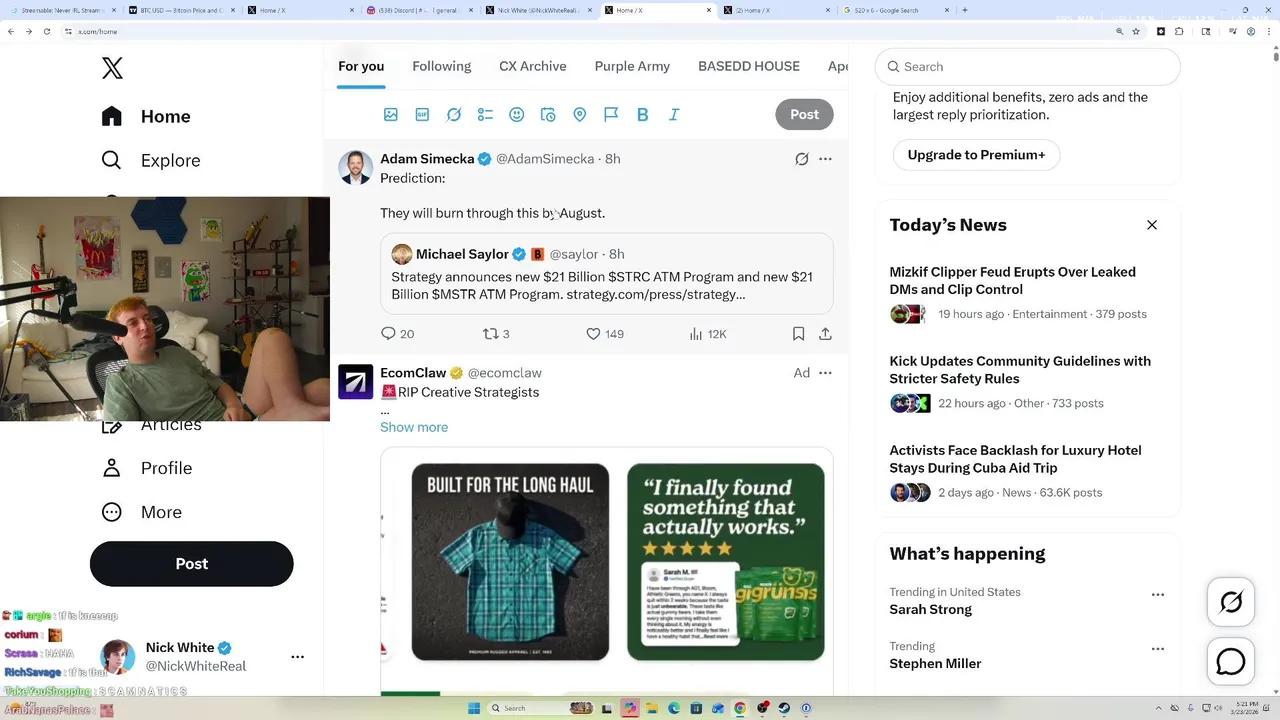Image resolution: width=1280 pixels, height=720 pixels.
Task: Click the flag icon in composer toolbar
Action: [611, 115]
